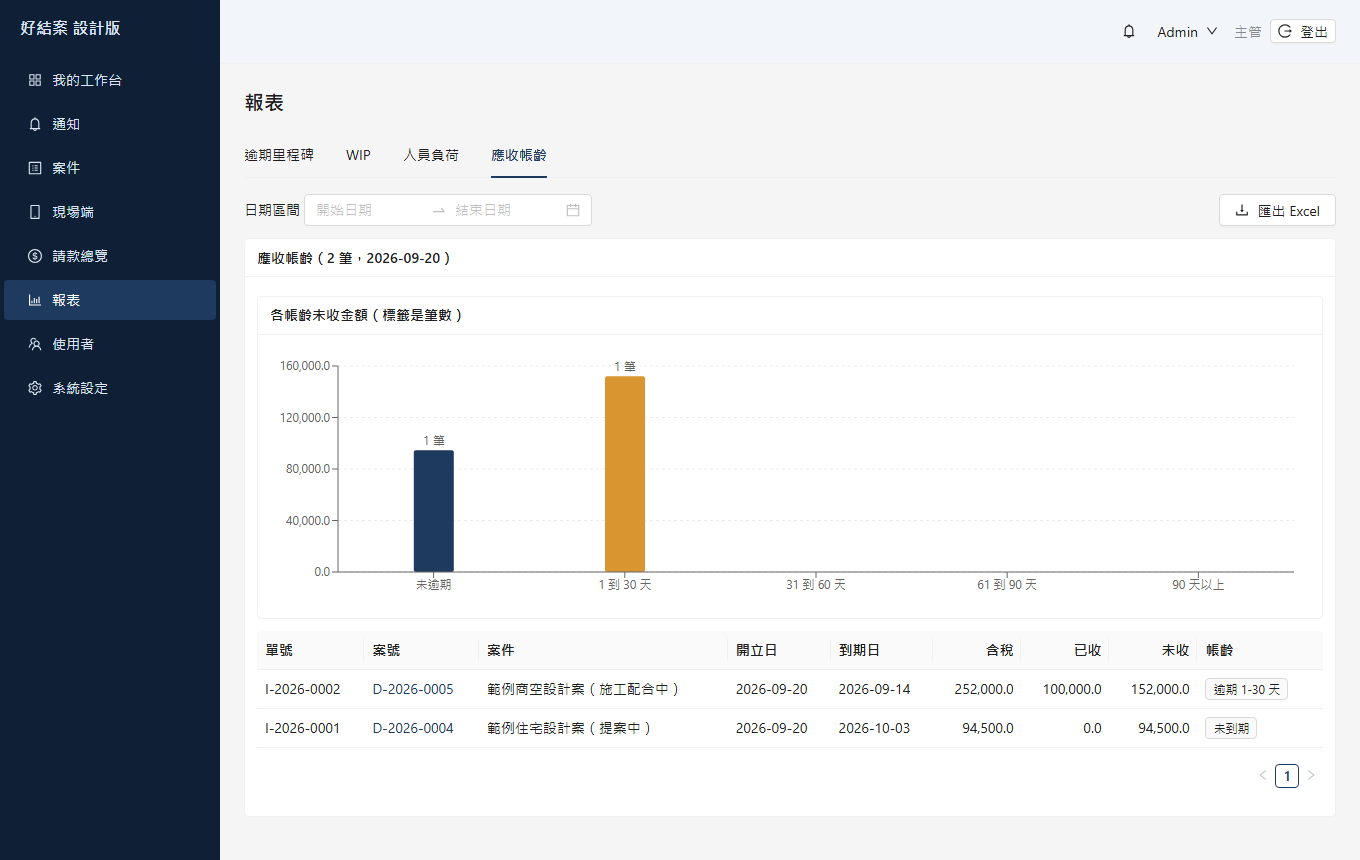Open notifications via the top bar bell icon
1360x860 pixels.
[x=1129, y=32]
